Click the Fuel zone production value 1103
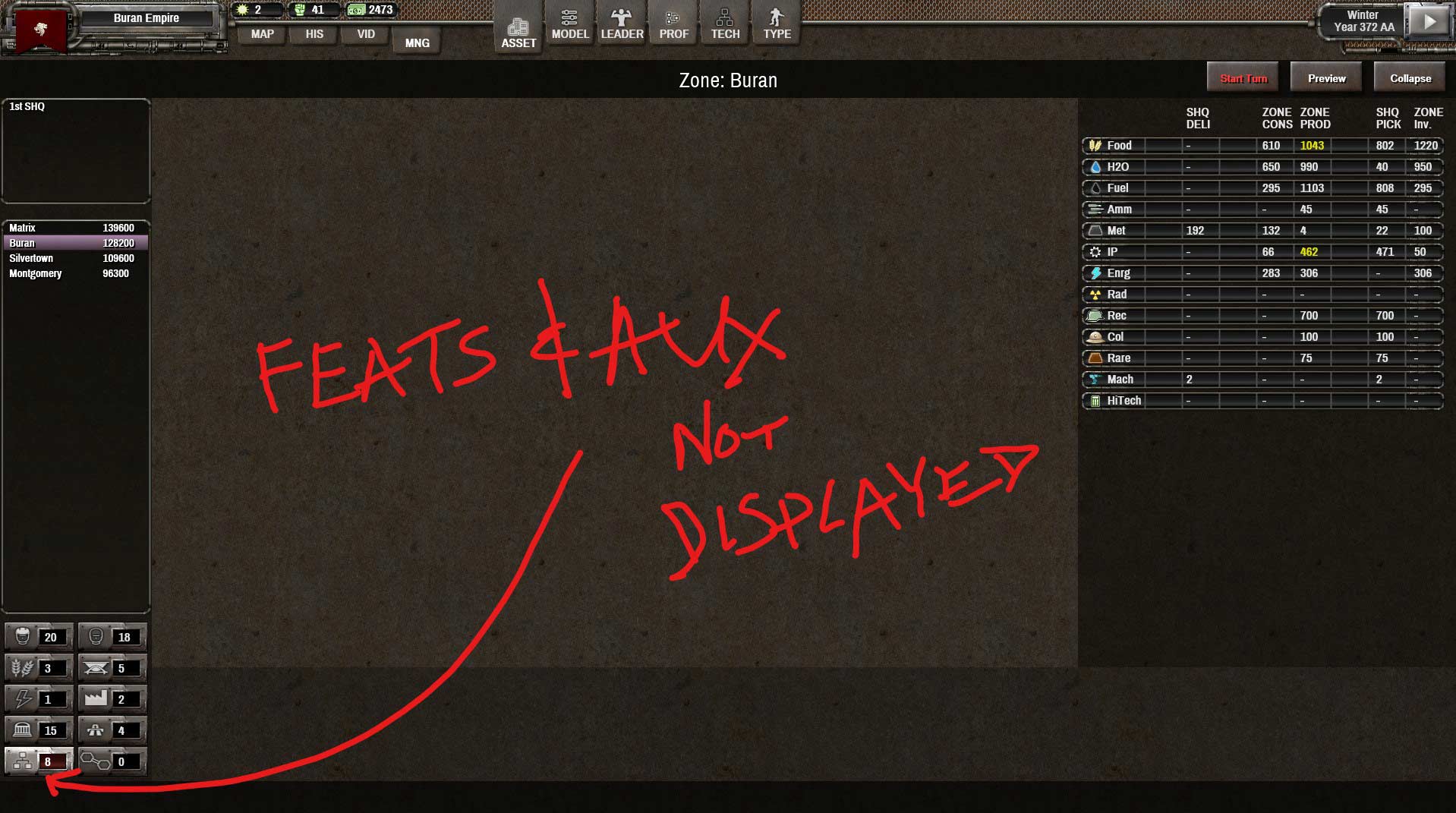 tap(1312, 187)
